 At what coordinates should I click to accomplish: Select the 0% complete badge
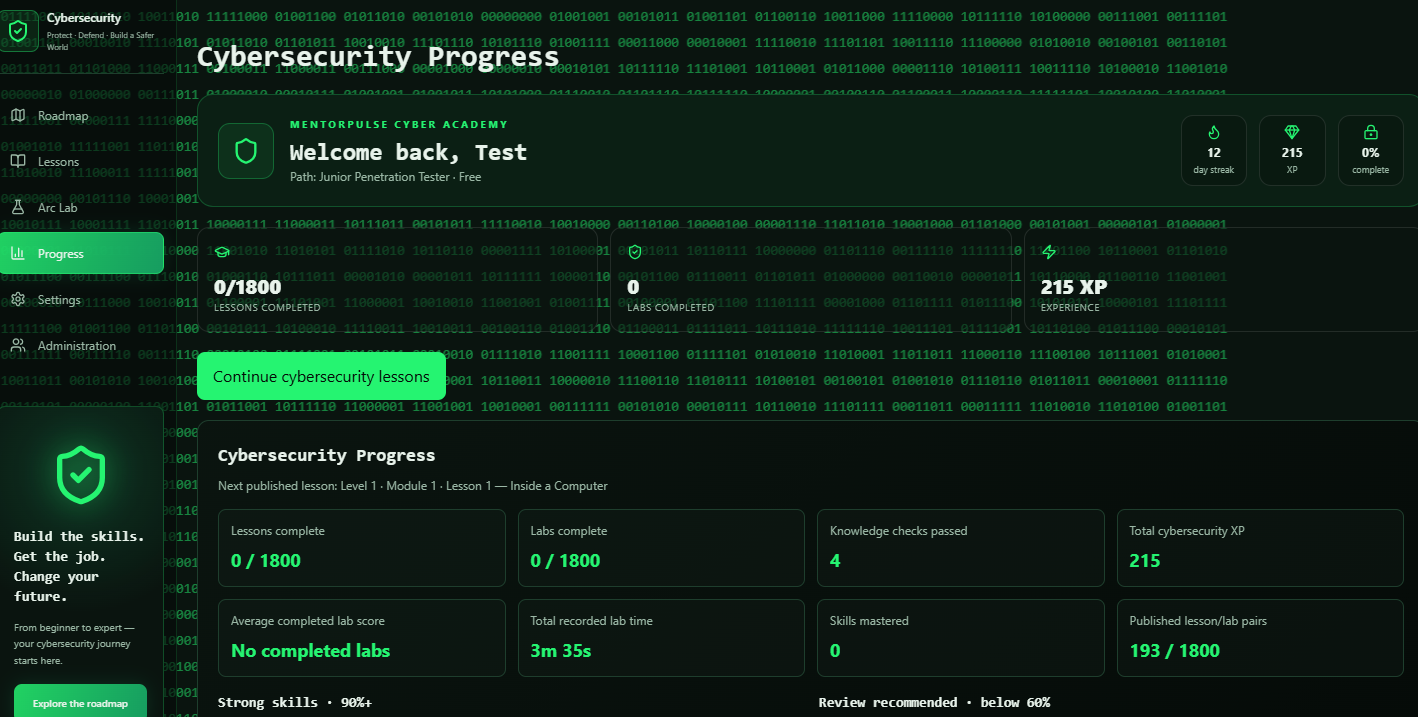[x=1370, y=151]
